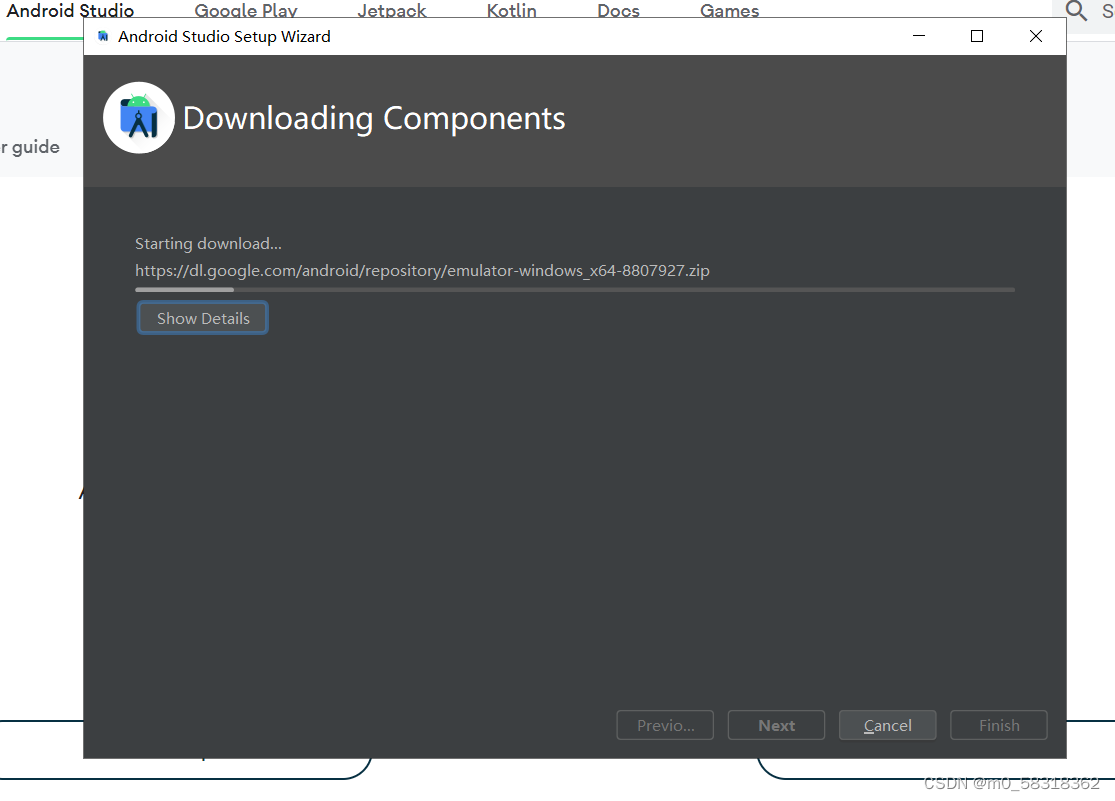
Task: Click the small Android Studio title bar icon
Action: point(103,36)
